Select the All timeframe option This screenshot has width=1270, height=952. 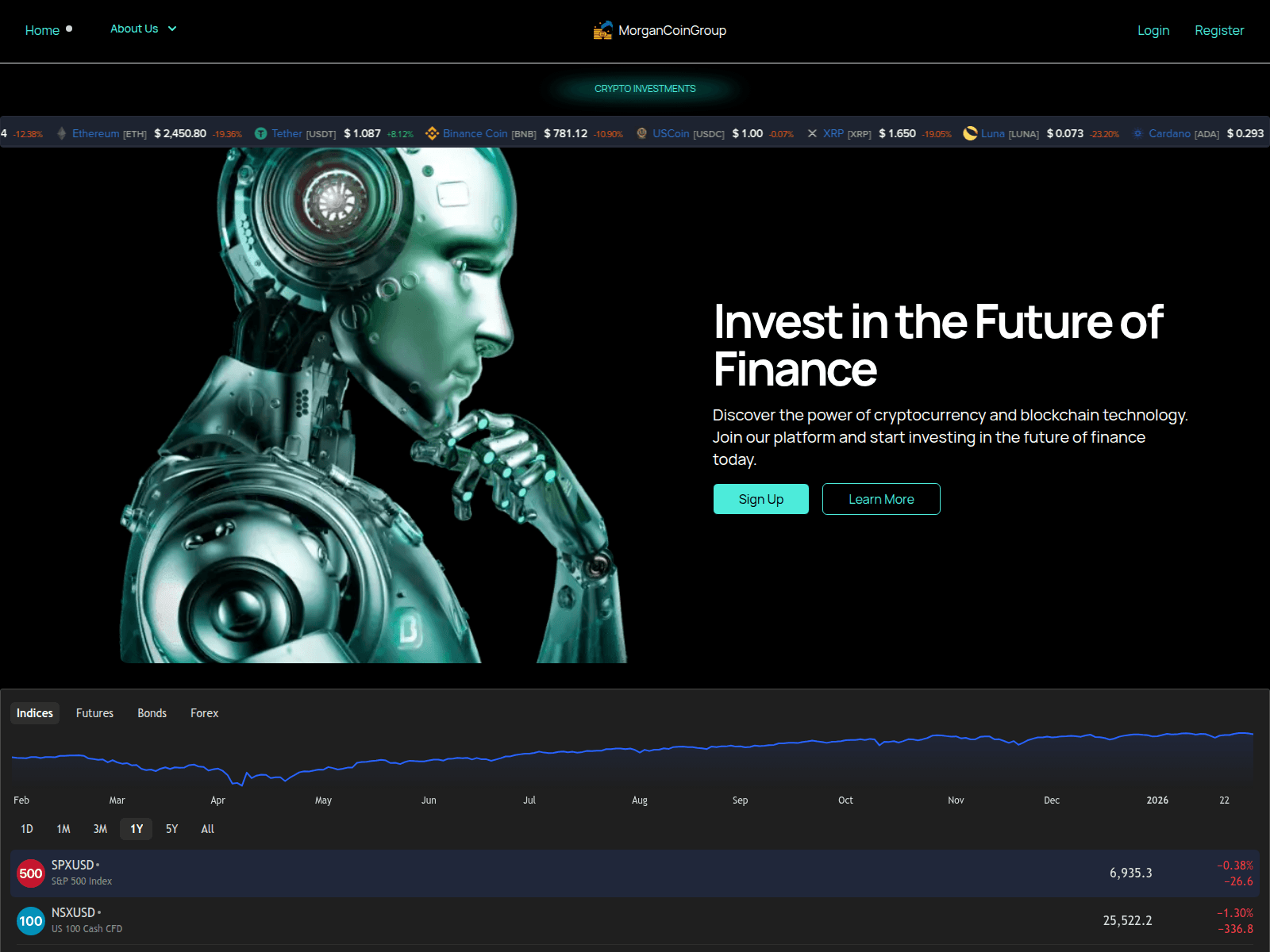click(x=207, y=828)
